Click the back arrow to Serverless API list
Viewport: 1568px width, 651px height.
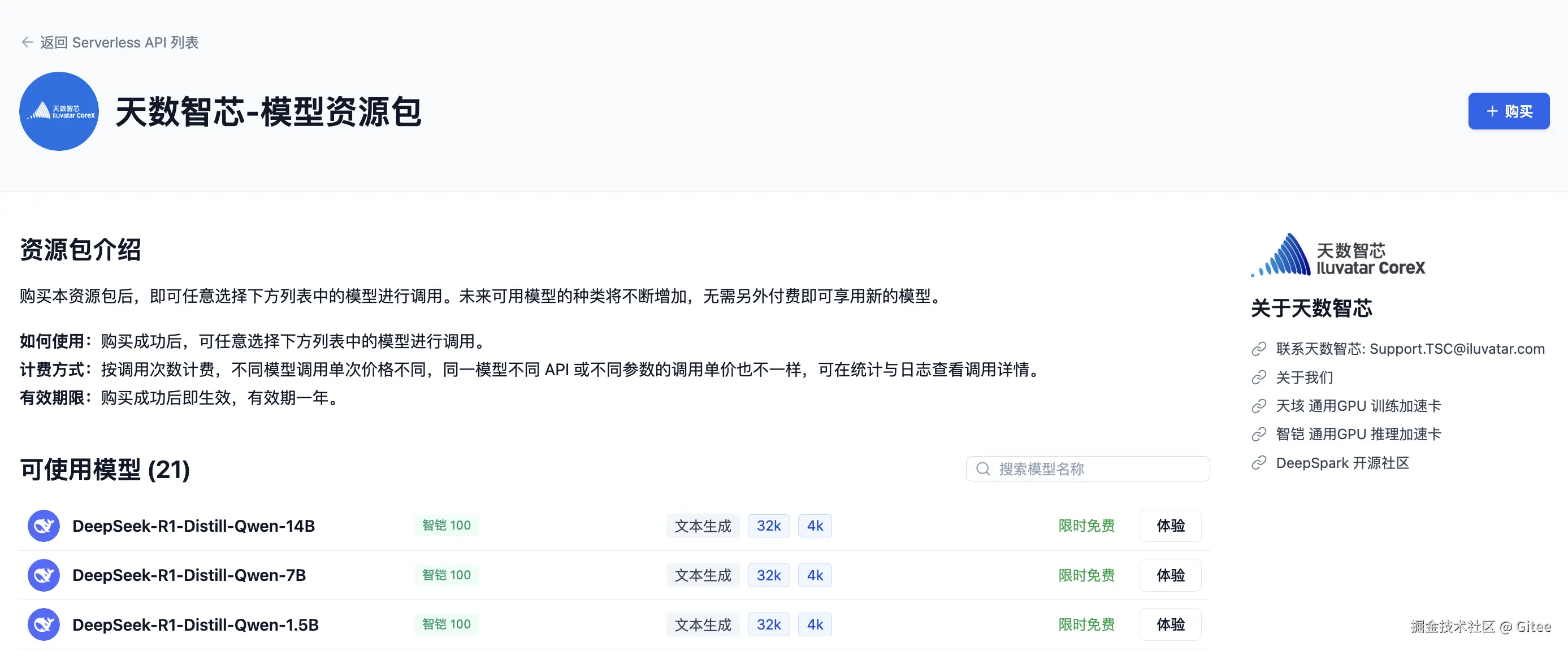pos(27,42)
